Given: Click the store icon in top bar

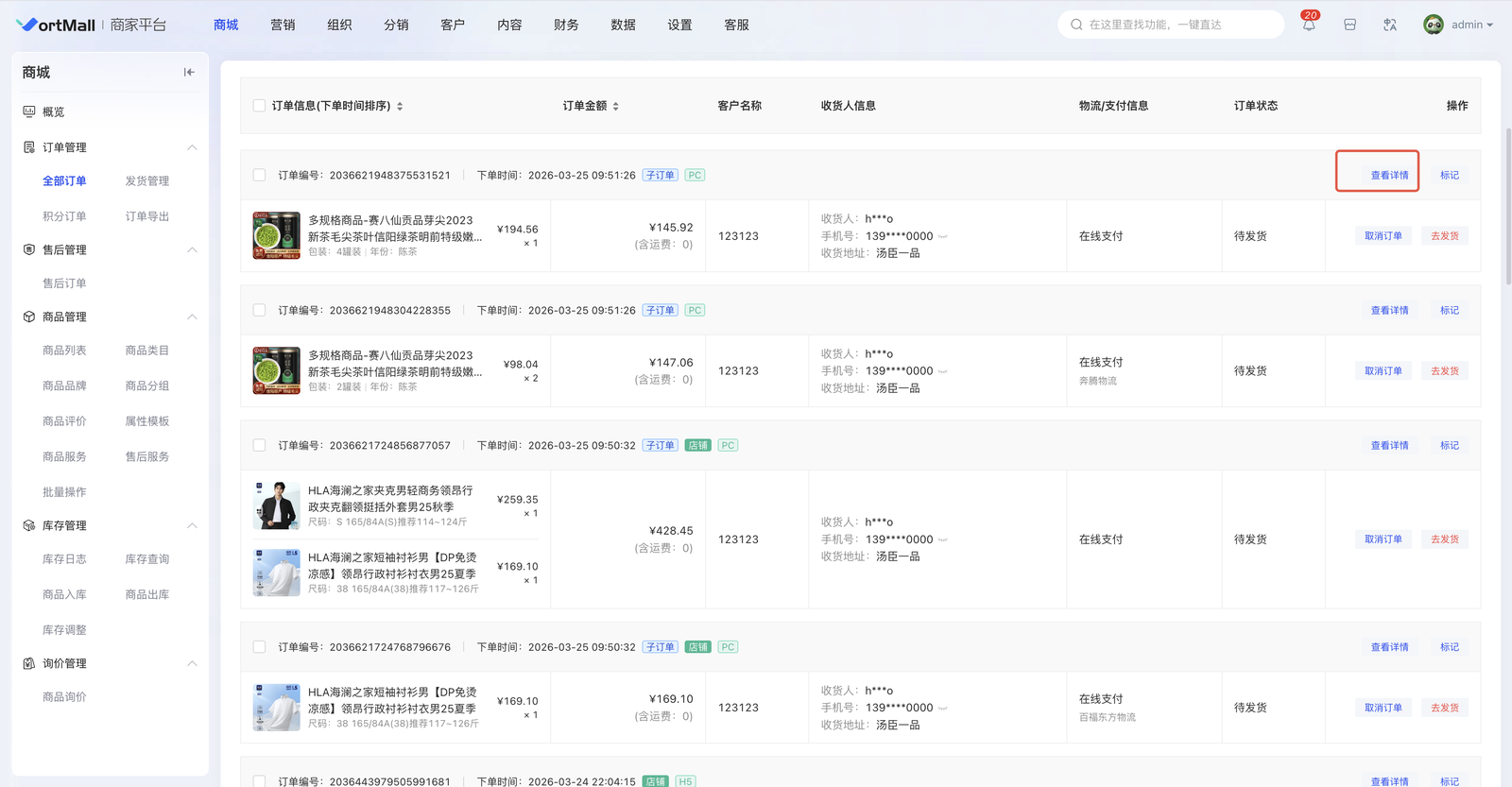Looking at the screenshot, I should [x=1349, y=26].
